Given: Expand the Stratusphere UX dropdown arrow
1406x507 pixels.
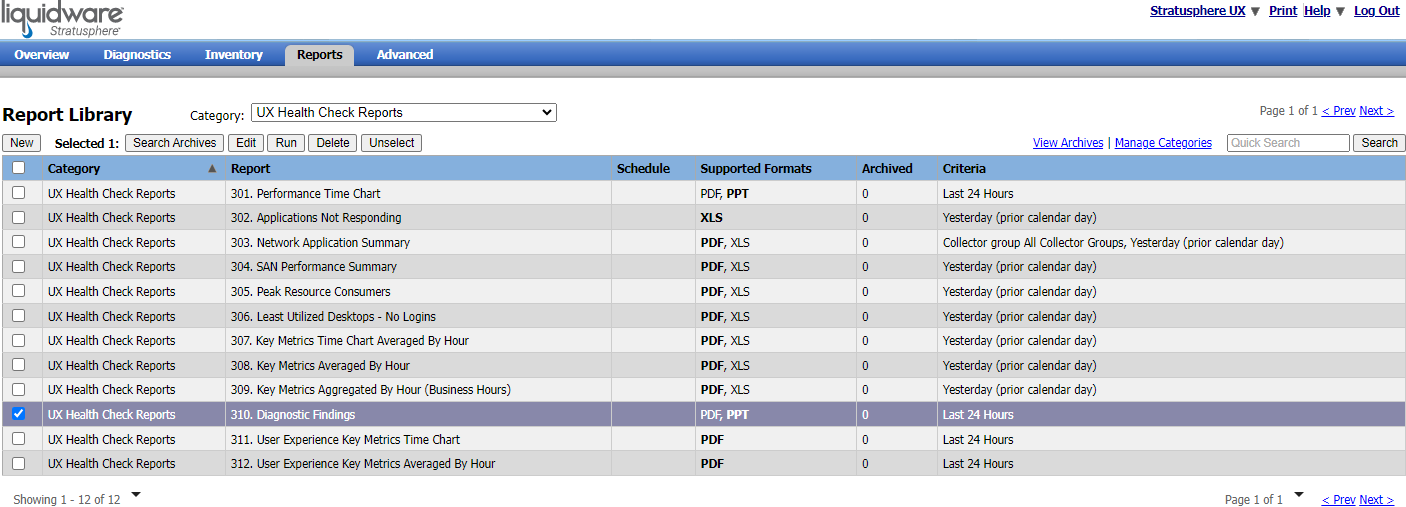Looking at the screenshot, I should pos(1255,11).
